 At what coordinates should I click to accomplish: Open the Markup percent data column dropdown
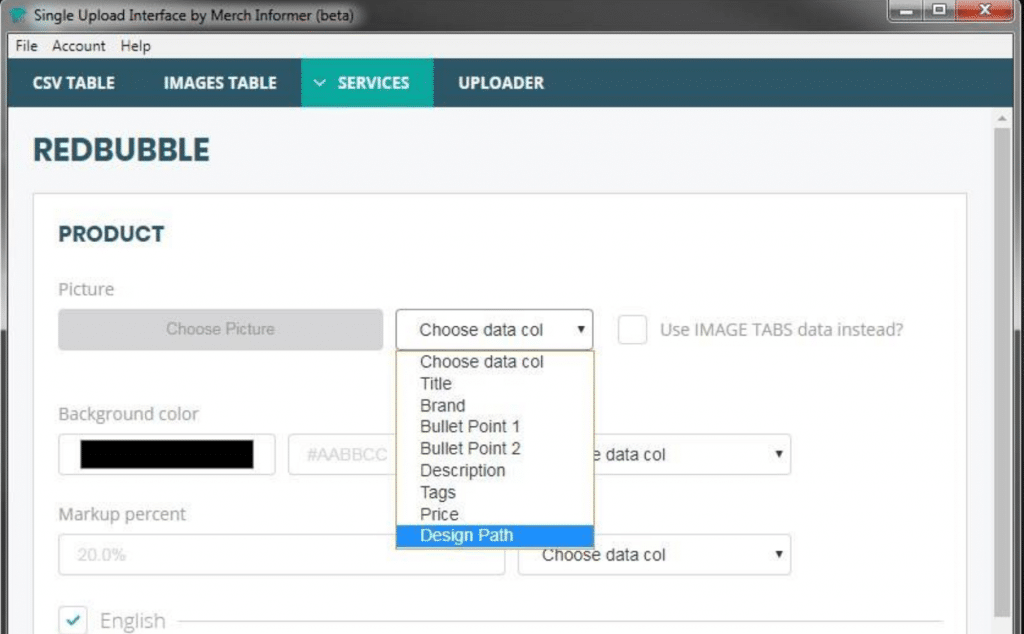(654, 554)
